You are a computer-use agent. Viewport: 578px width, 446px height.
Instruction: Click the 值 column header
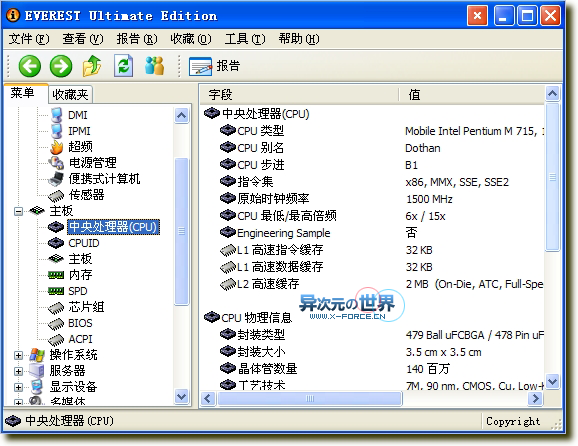(472, 95)
